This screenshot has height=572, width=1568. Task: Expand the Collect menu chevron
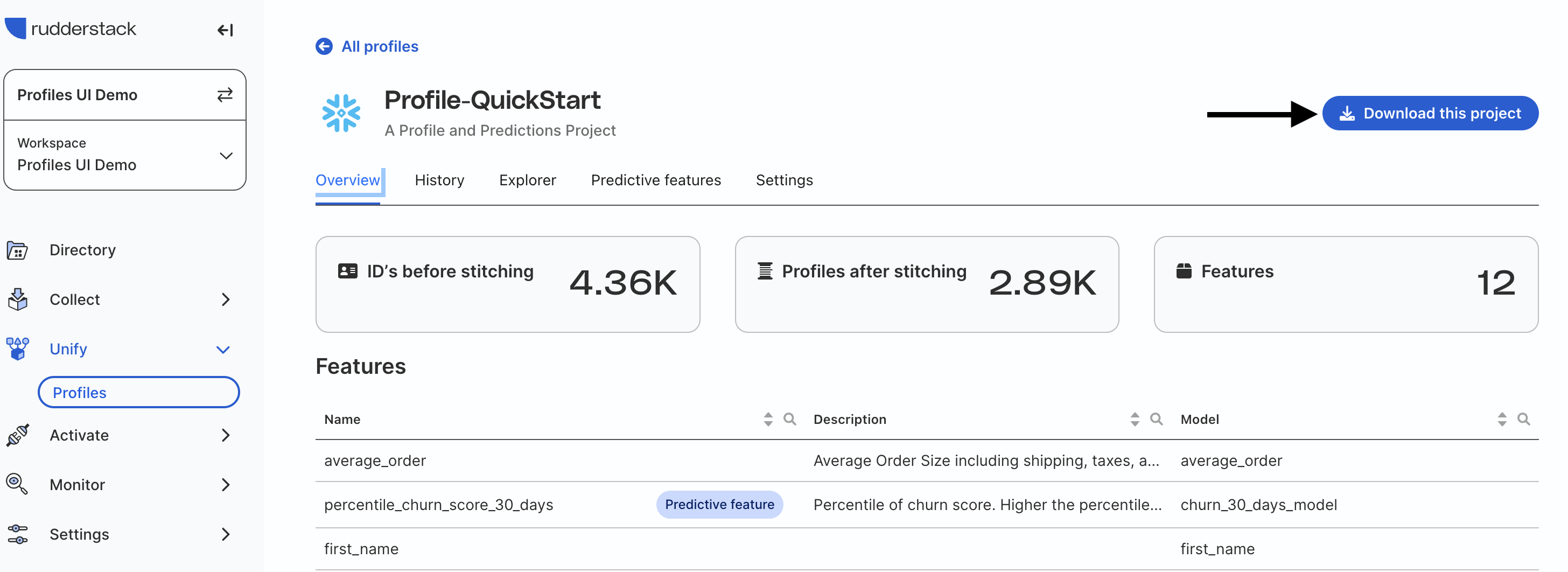tap(225, 299)
